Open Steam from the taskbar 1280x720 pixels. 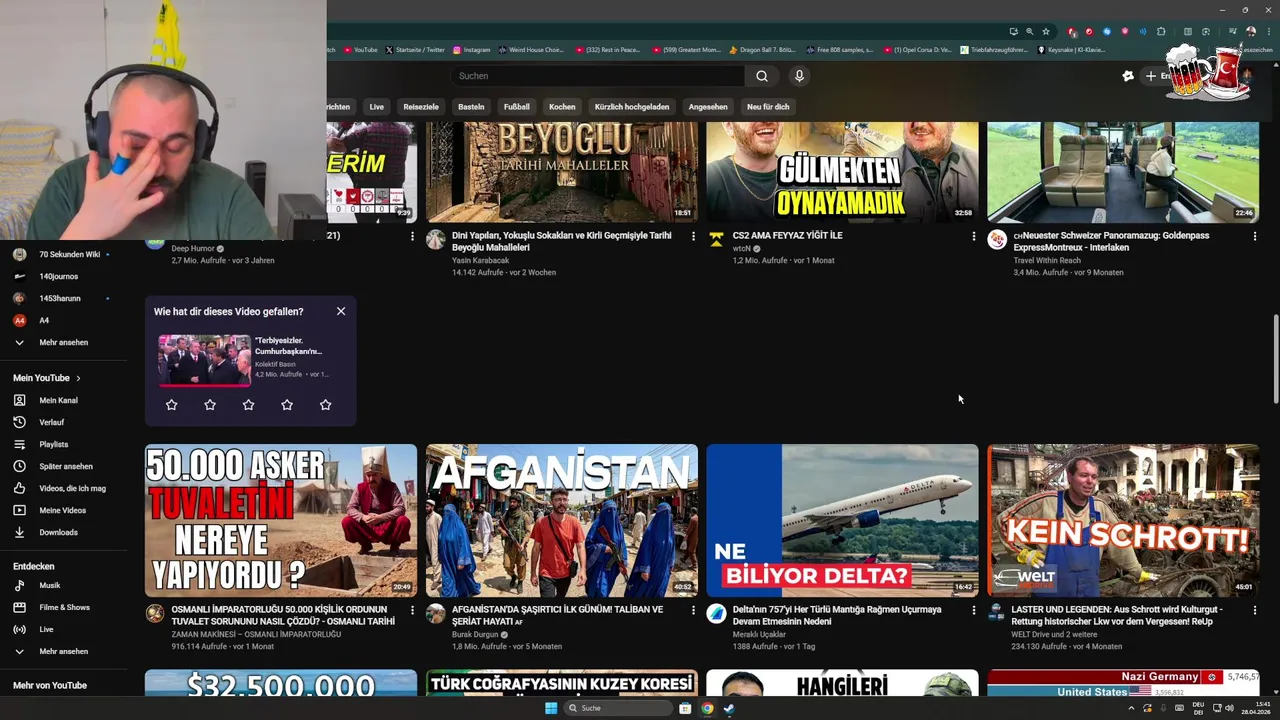729,708
